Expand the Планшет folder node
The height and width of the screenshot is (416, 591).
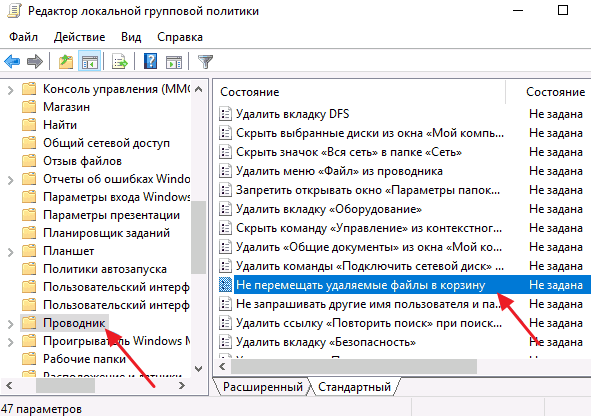click(x=11, y=252)
